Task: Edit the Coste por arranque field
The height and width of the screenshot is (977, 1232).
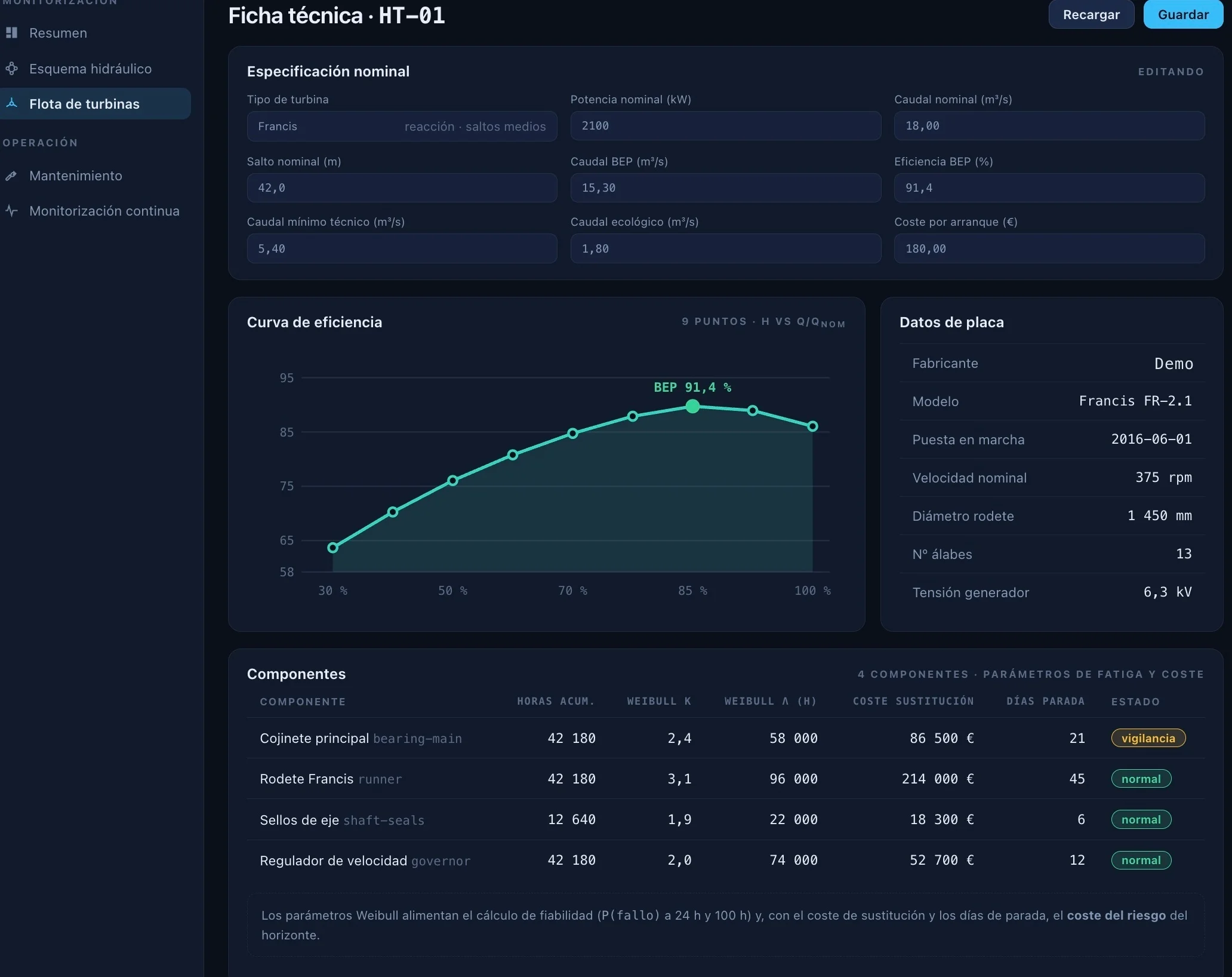Action: (x=1049, y=248)
